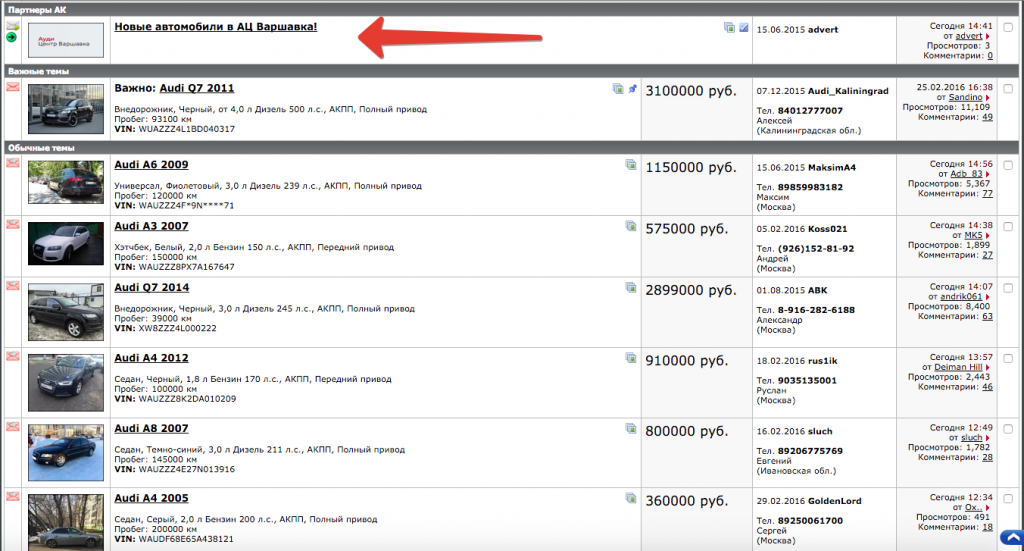Screen dimensions: 1024x551
Task: Click the Audi A8 2007 photo thumbnail
Action: [66, 452]
